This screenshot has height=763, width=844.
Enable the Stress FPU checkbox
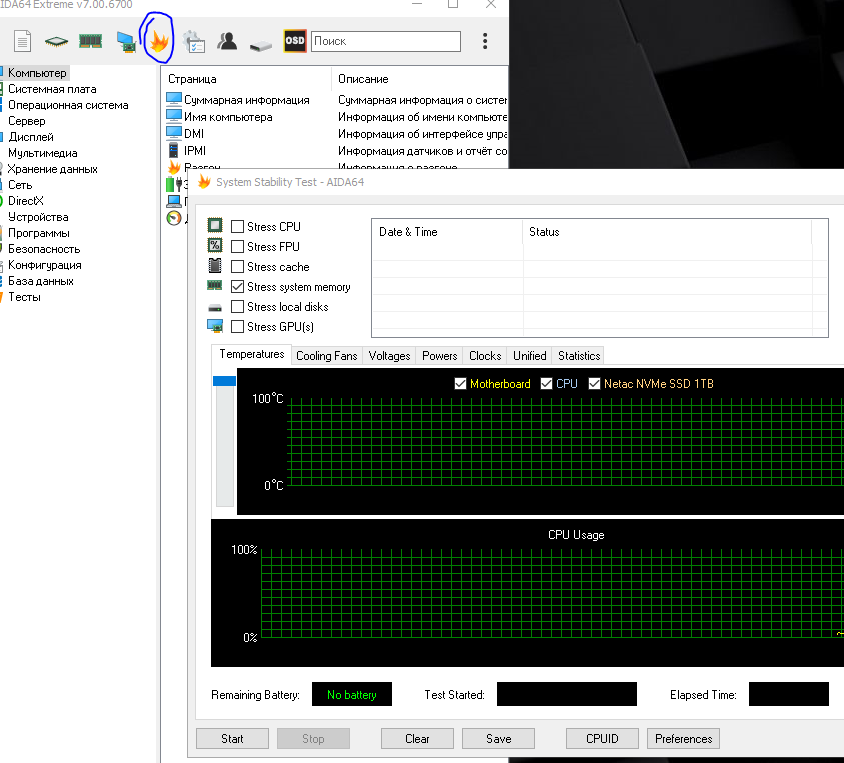click(x=237, y=246)
